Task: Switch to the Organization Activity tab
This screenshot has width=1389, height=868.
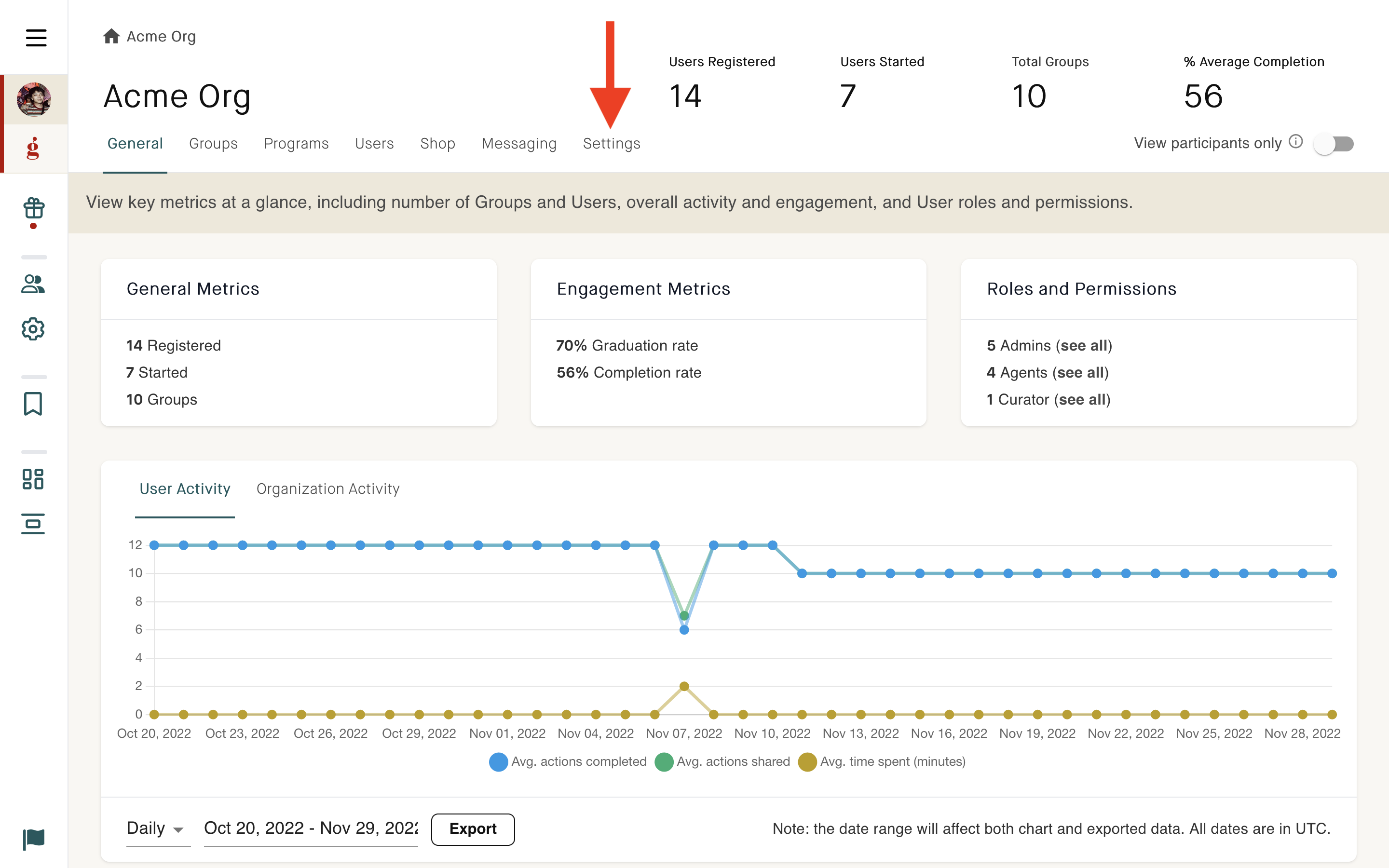Action: click(328, 488)
